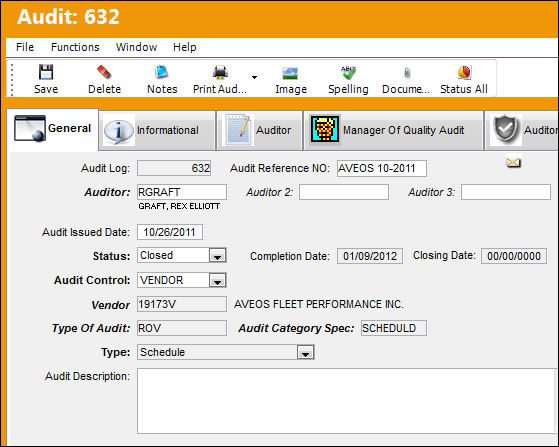Click the Status All pie chart icon
This screenshot has width=559, height=447.
click(x=464, y=72)
